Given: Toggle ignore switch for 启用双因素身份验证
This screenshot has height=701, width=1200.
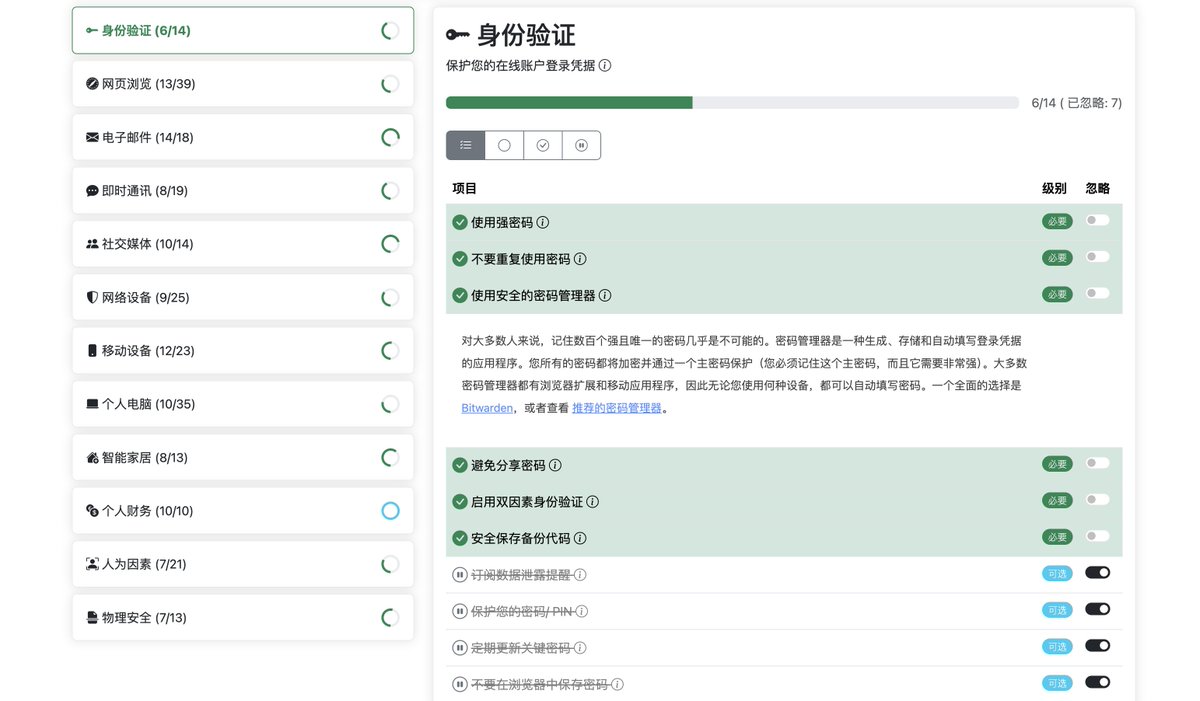Looking at the screenshot, I should click(x=1097, y=499).
